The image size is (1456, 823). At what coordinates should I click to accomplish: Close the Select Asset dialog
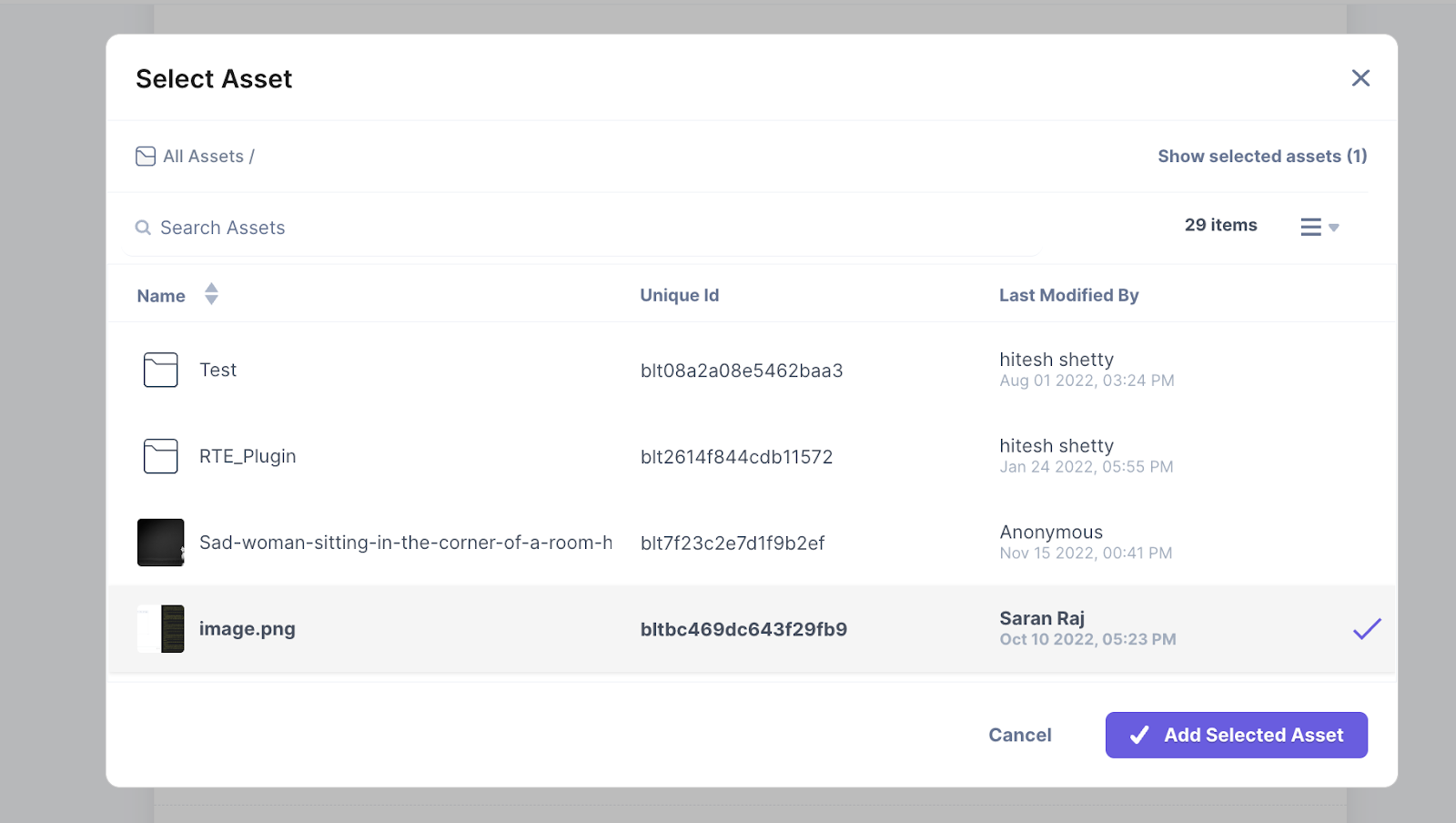(x=1360, y=78)
